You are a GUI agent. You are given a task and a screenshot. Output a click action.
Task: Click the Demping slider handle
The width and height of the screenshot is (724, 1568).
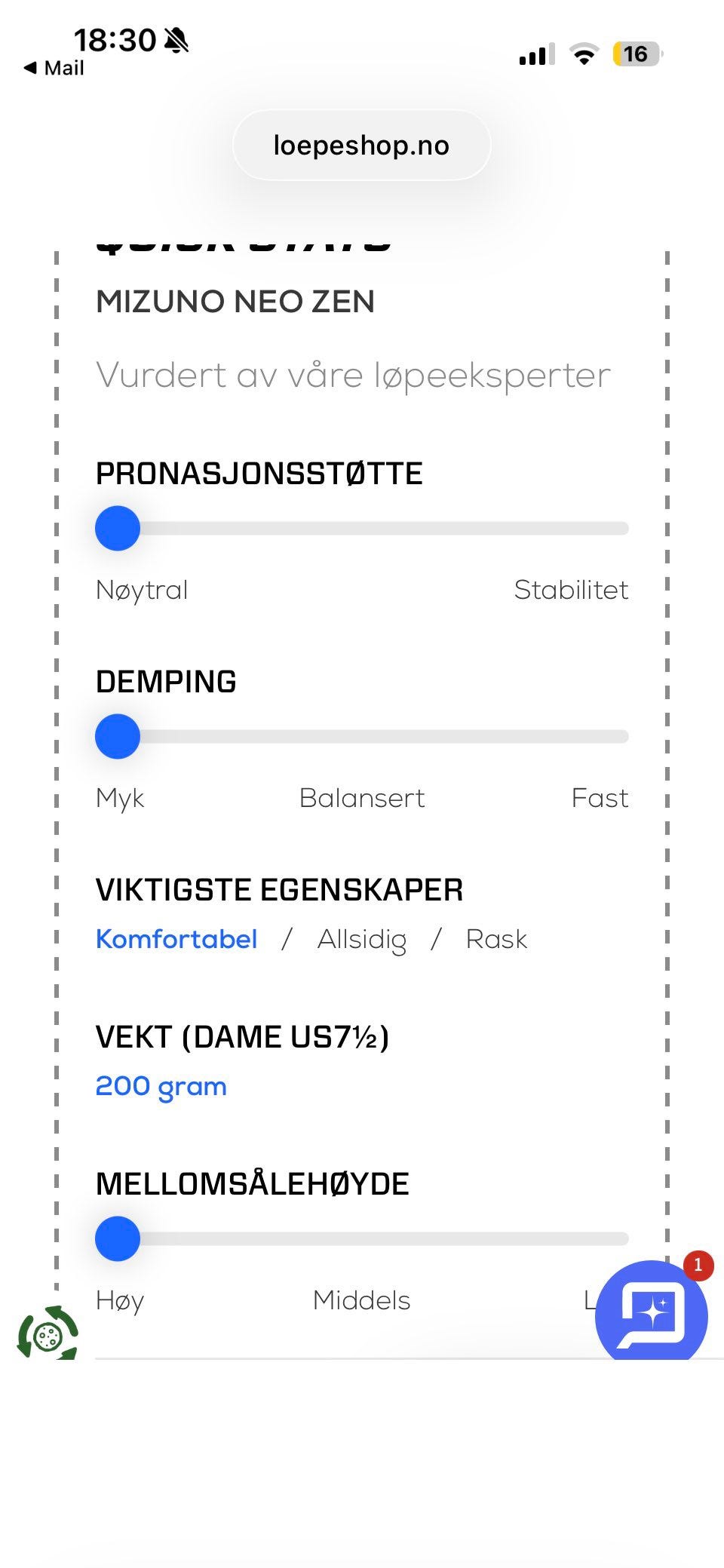coord(118,736)
